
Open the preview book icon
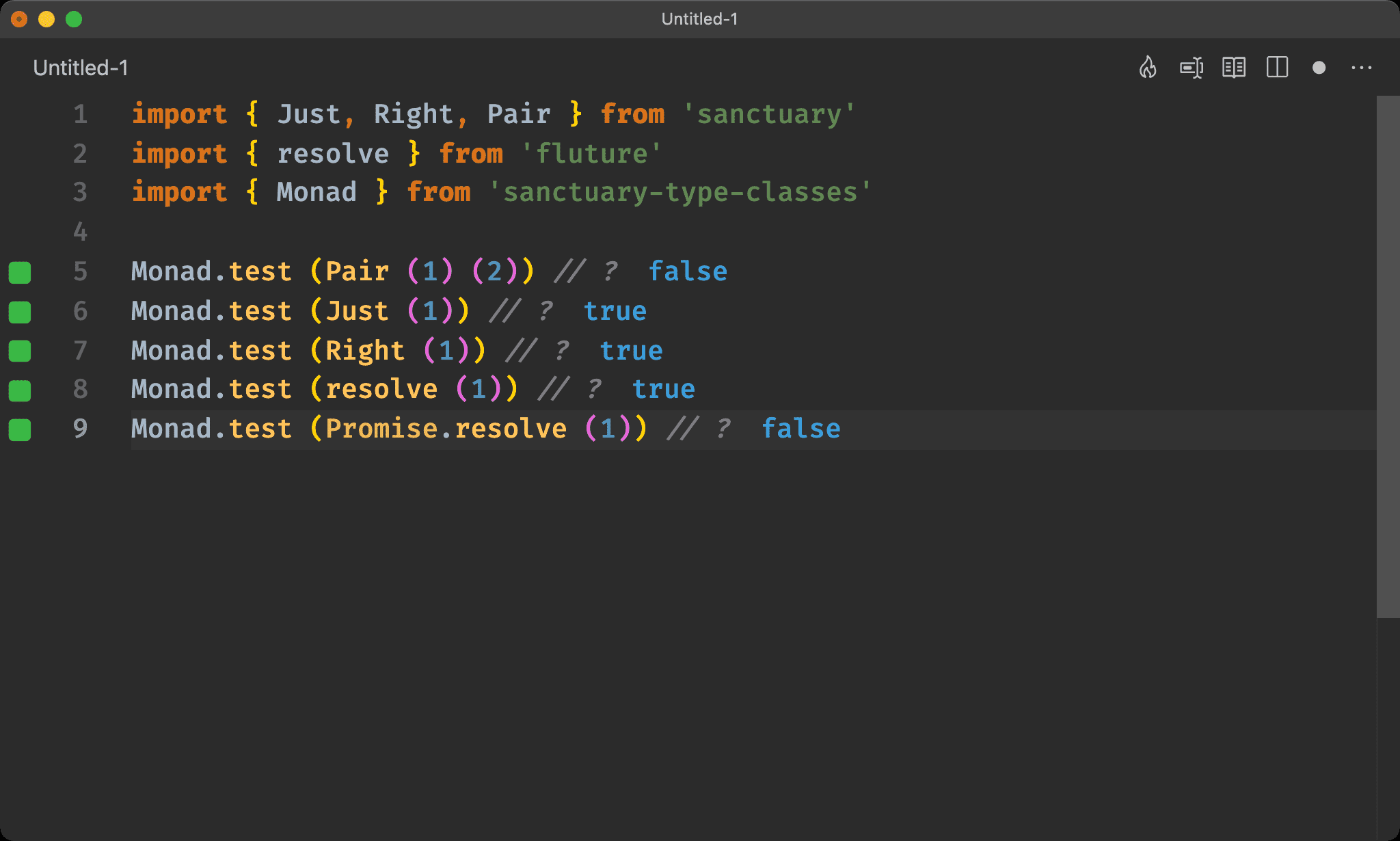tap(1234, 68)
